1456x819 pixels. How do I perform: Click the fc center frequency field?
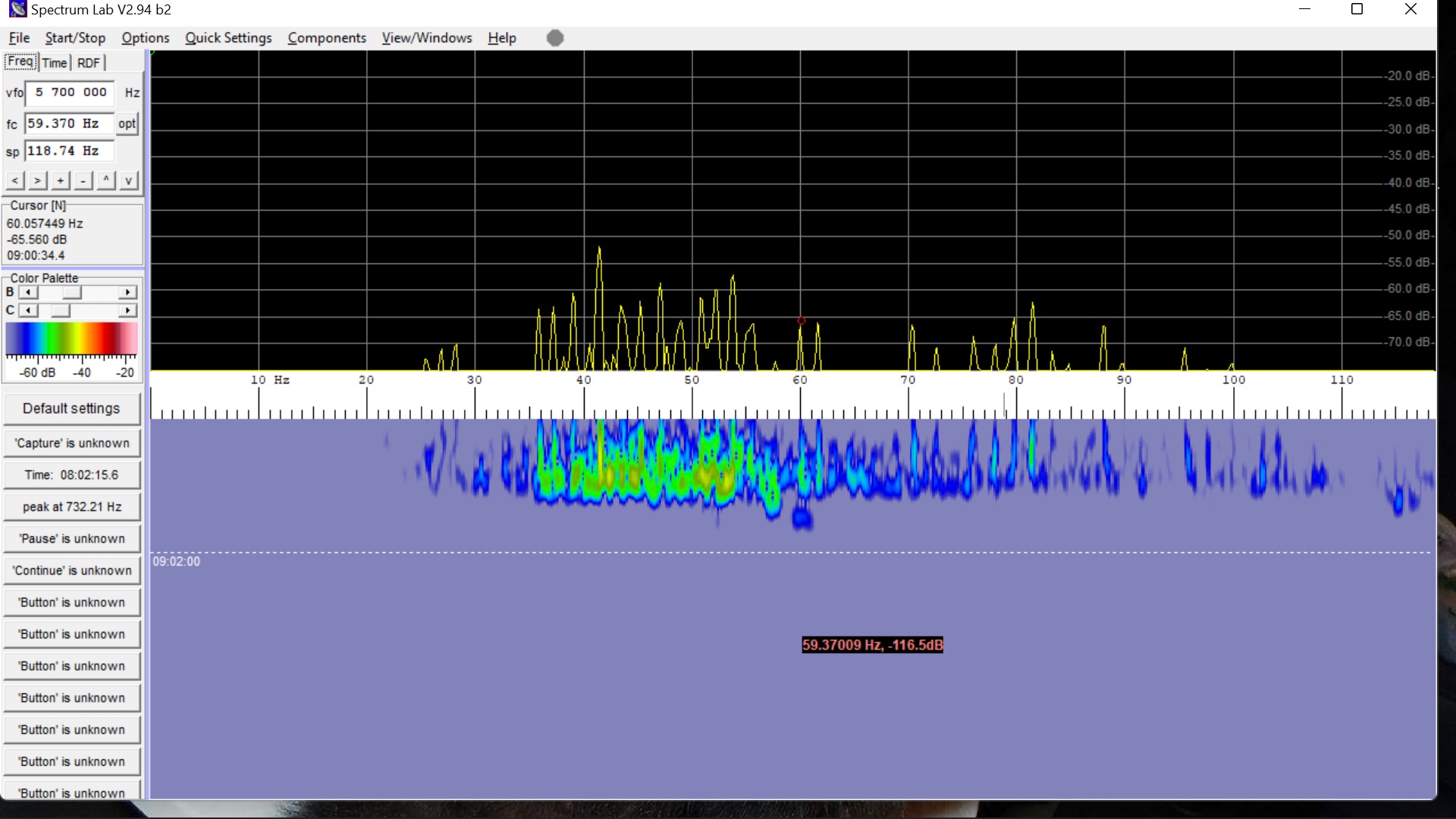coord(69,124)
